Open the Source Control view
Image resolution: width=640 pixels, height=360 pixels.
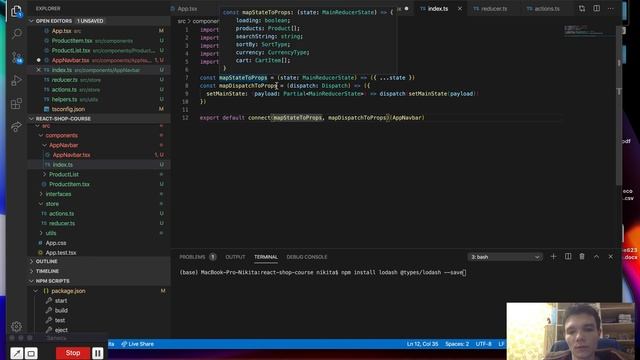coord(17,57)
